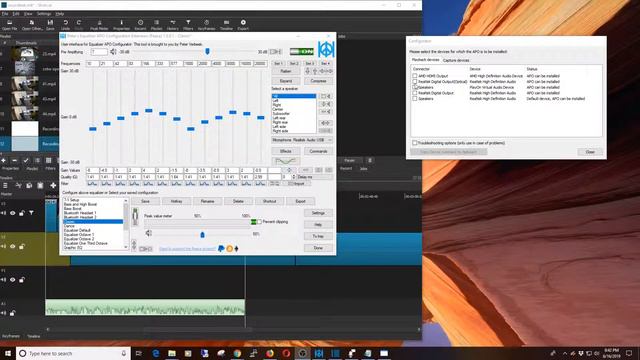This screenshot has width=640, height=360.
Task: Click the Effects button
Action: click(x=286, y=151)
